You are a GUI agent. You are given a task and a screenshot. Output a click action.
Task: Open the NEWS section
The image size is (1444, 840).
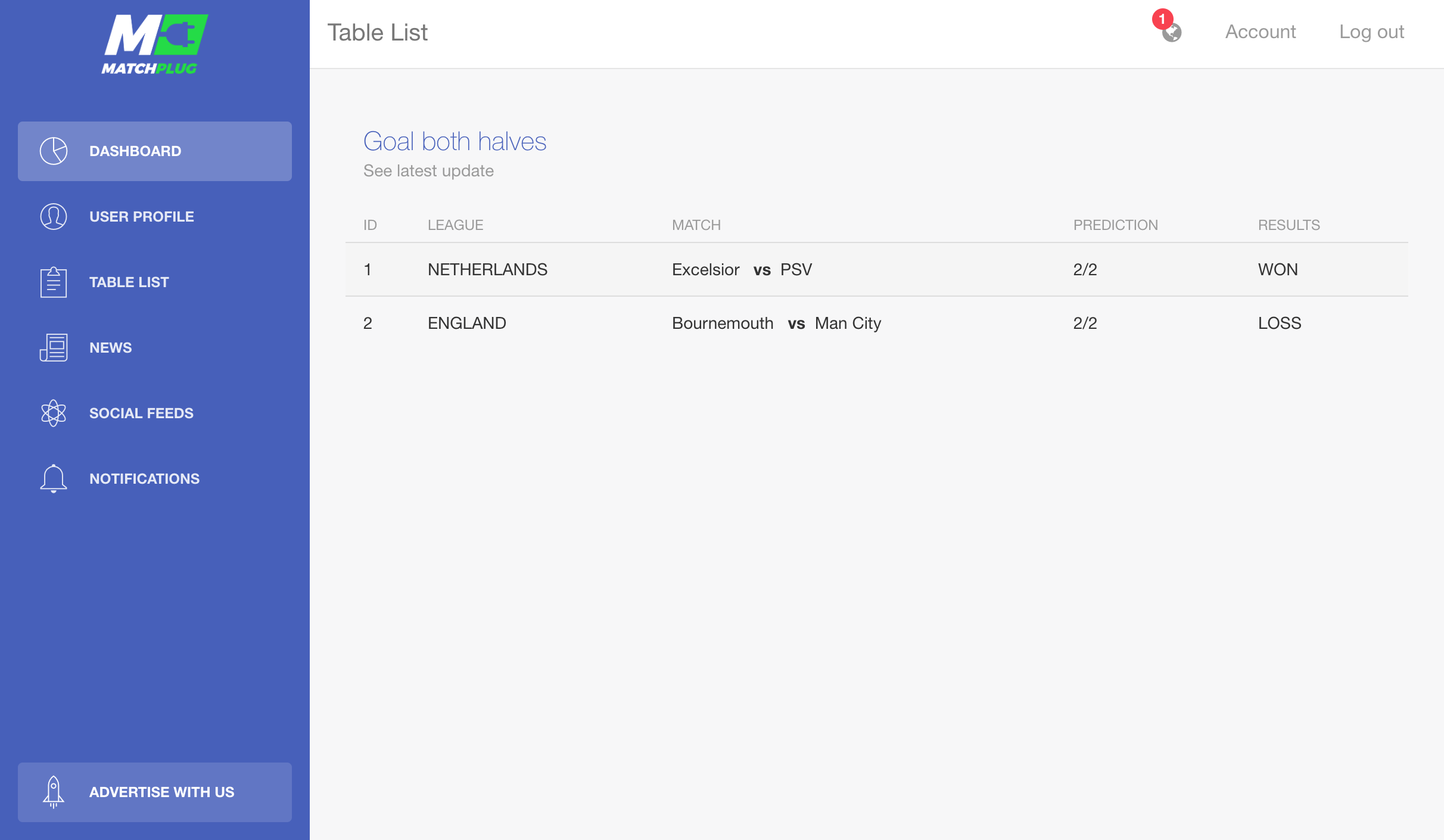tap(155, 348)
